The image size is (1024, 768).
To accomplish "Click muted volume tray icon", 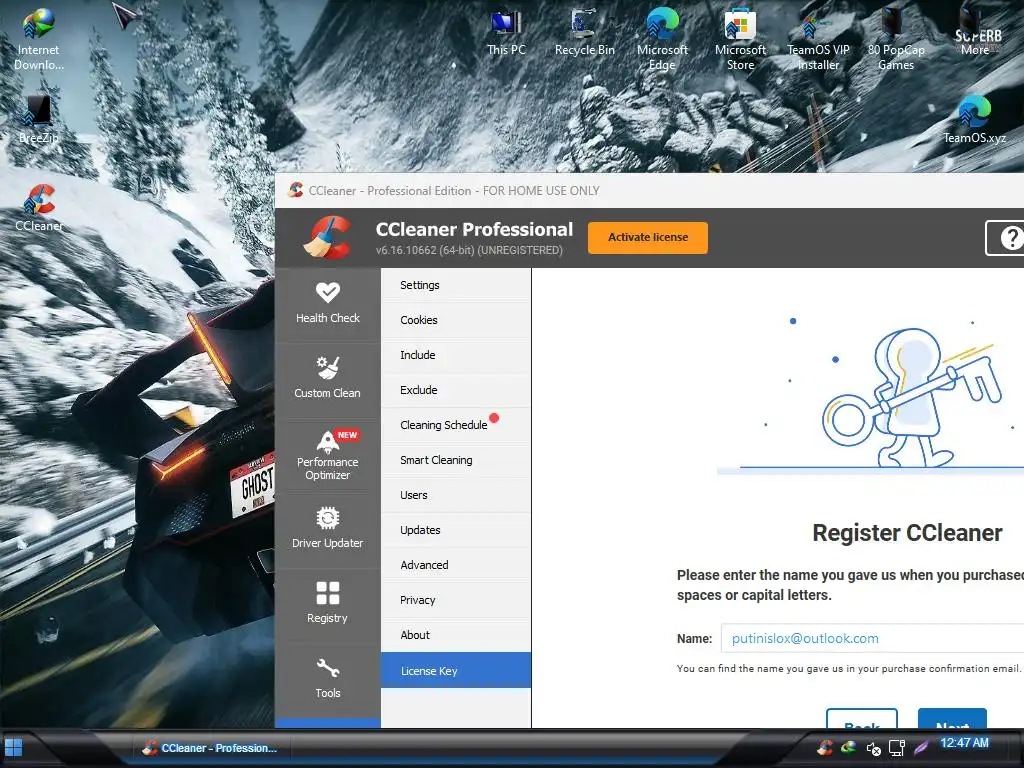I will pos(873,748).
